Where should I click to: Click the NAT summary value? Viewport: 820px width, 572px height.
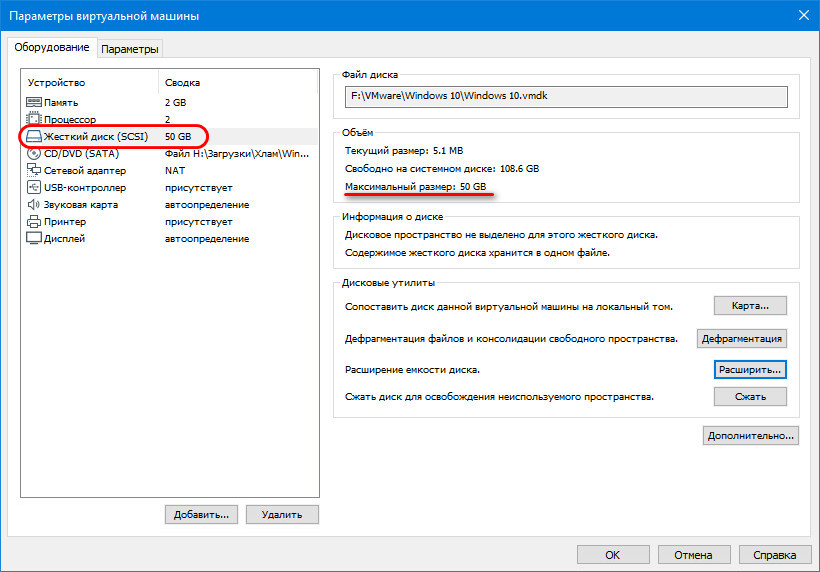coord(175,170)
